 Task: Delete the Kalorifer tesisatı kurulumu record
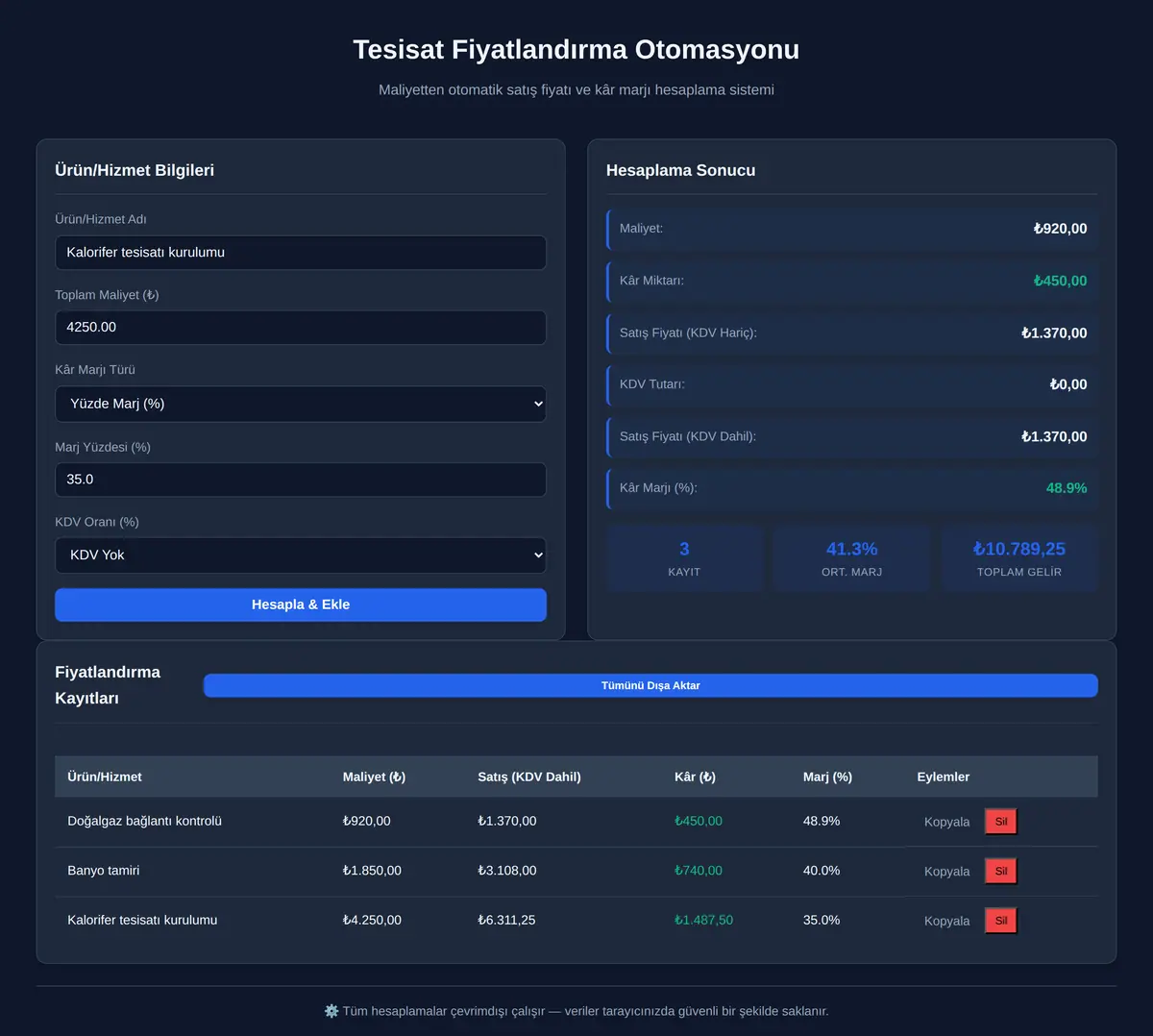pyautogui.click(x=1001, y=921)
